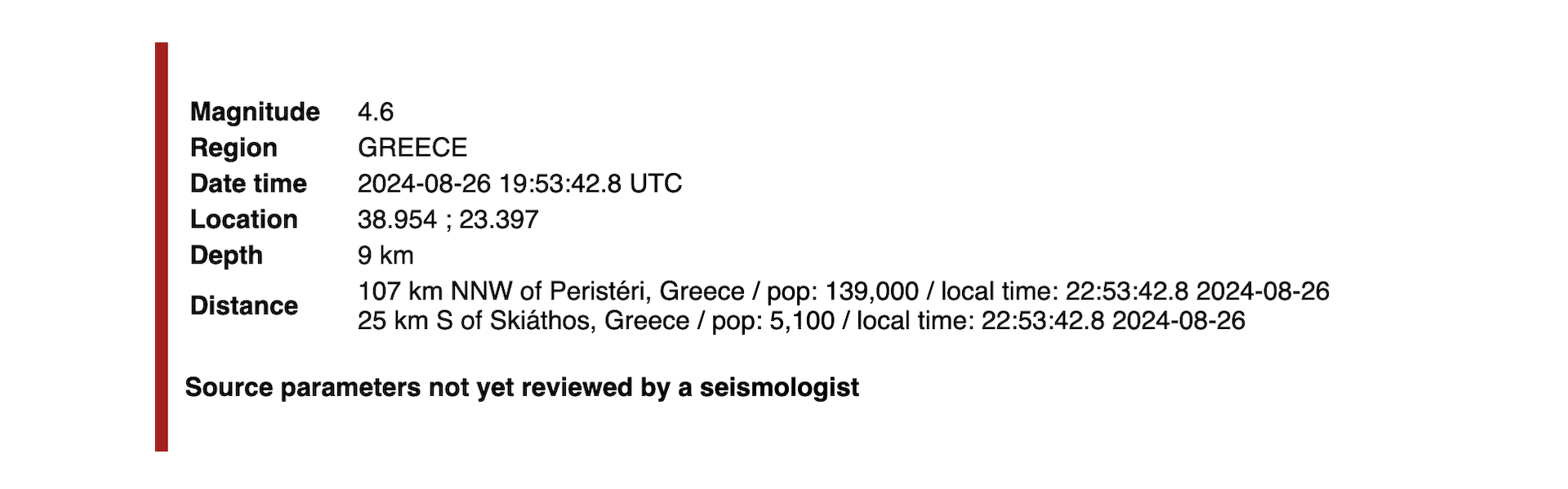Click the Date time label
The height and width of the screenshot is (489, 1568).
248,184
